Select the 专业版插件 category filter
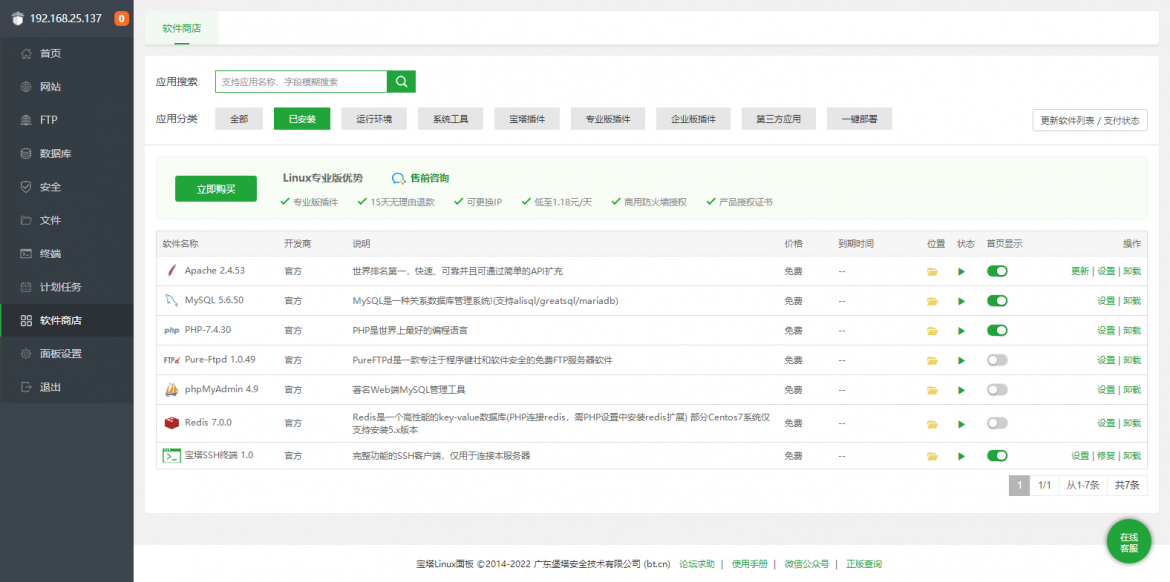Image resolution: width=1170 pixels, height=582 pixels. click(608, 119)
